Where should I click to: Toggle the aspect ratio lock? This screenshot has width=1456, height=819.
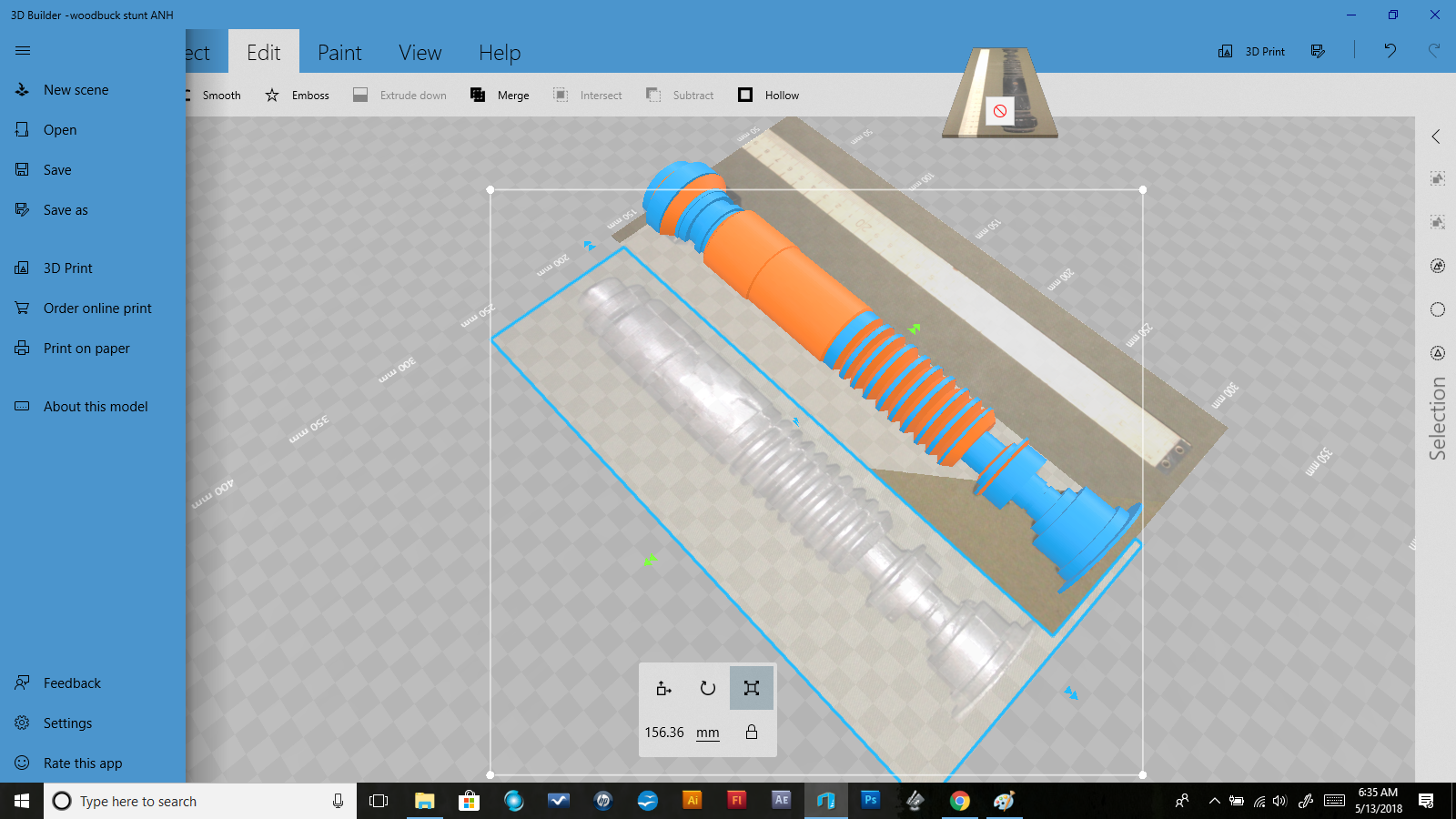pos(752,732)
